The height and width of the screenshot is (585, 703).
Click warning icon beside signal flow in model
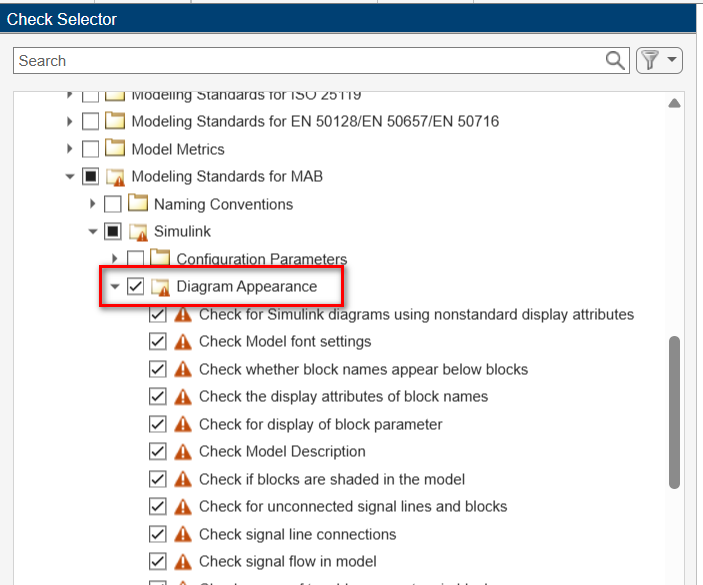pyautogui.click(x=183, y=562)
